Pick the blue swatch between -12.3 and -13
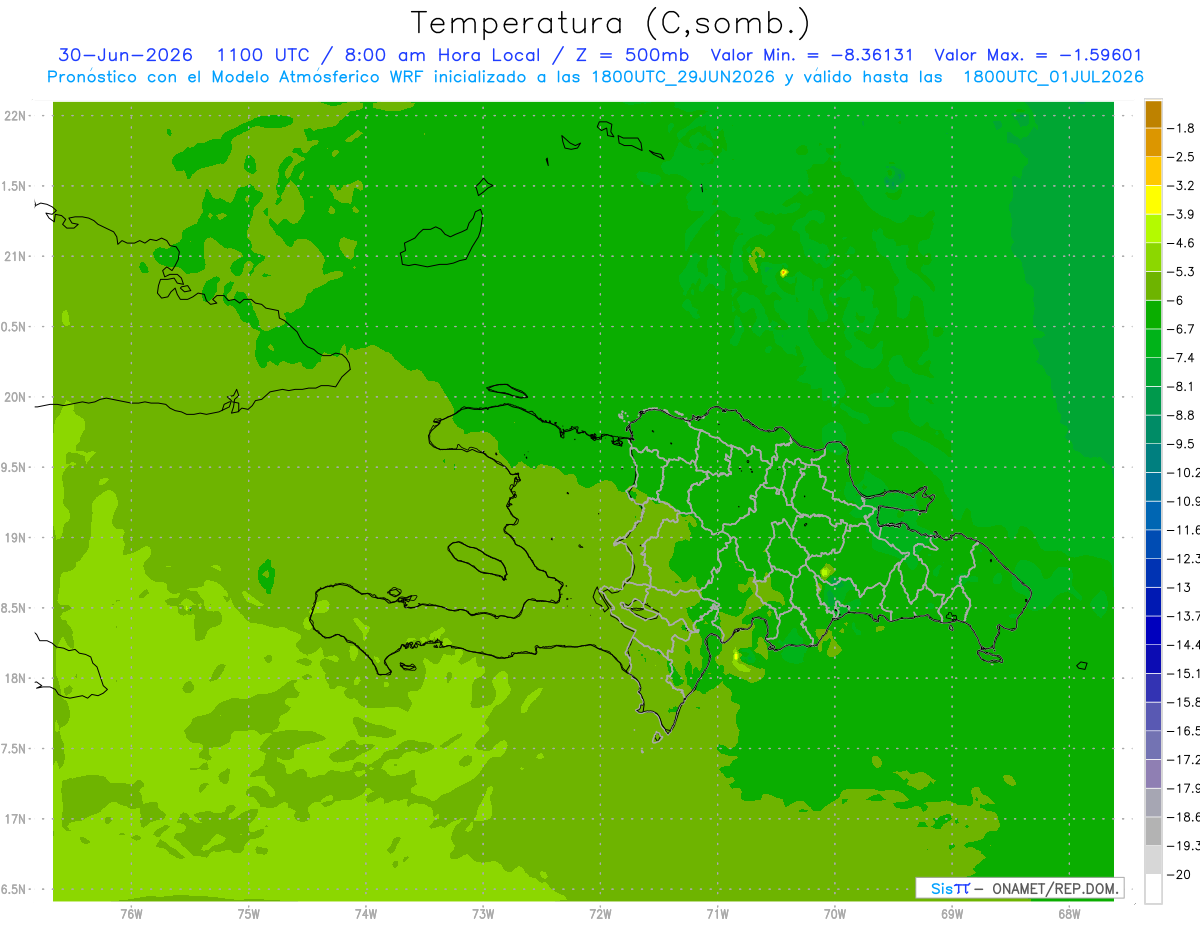This screenshot has width=1200, height=927. pyautogui.click(x=1153, y=573)
